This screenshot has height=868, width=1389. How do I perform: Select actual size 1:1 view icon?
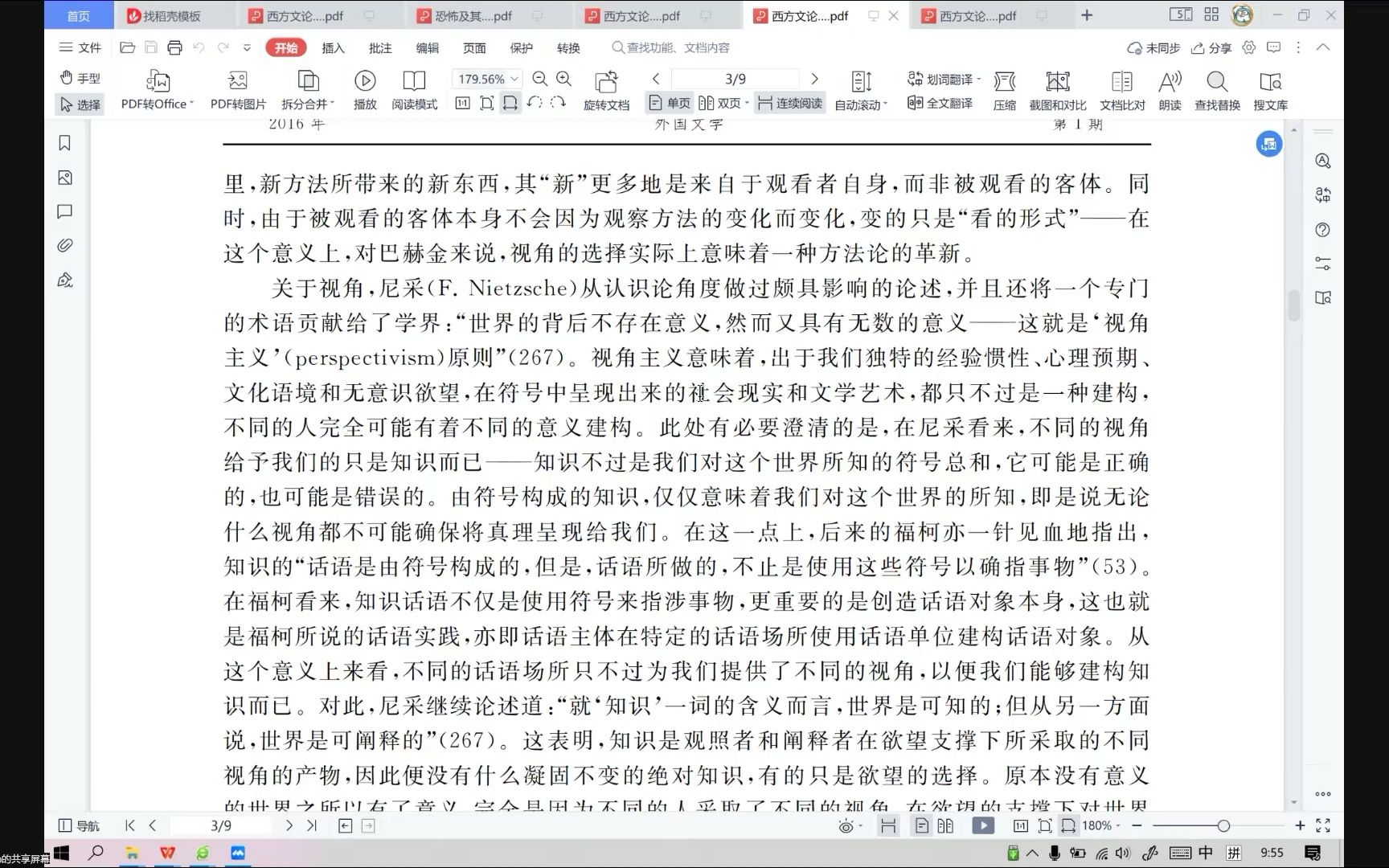click(x=462, y=103)
